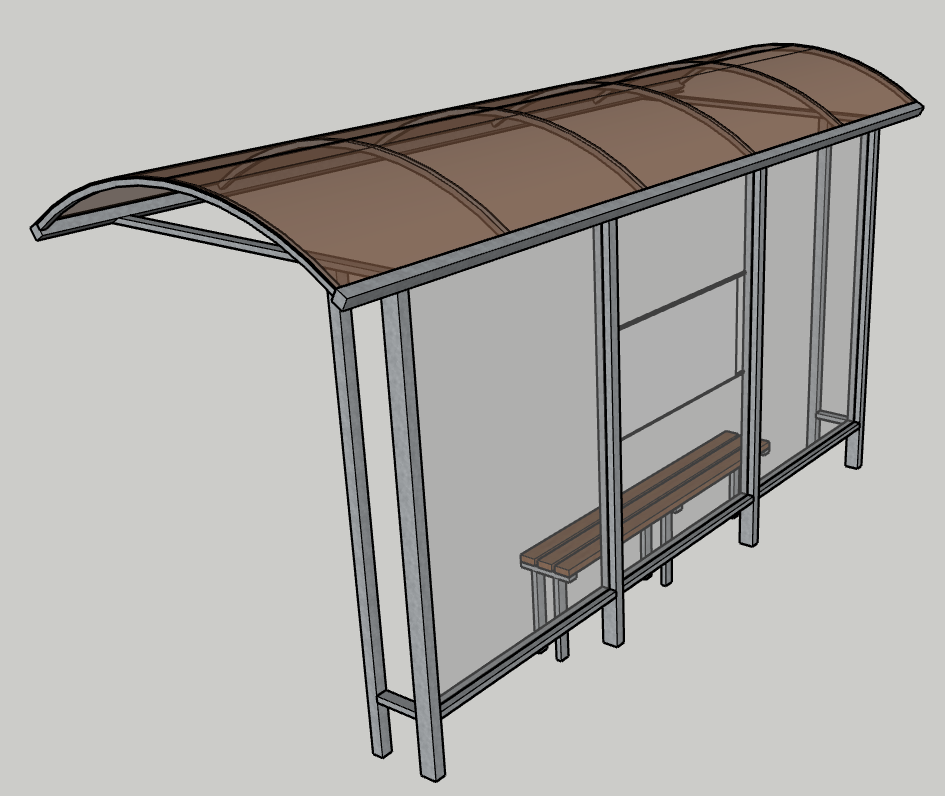Click the thicker left rear post
The height and width of the screenshot is (796, 945).
413,535
